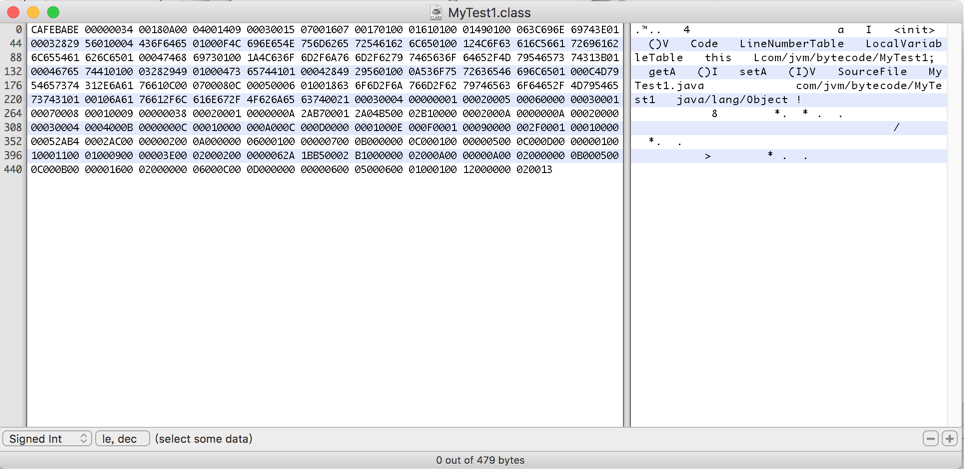Click line offset 88 in the gutter

point(17,58)
